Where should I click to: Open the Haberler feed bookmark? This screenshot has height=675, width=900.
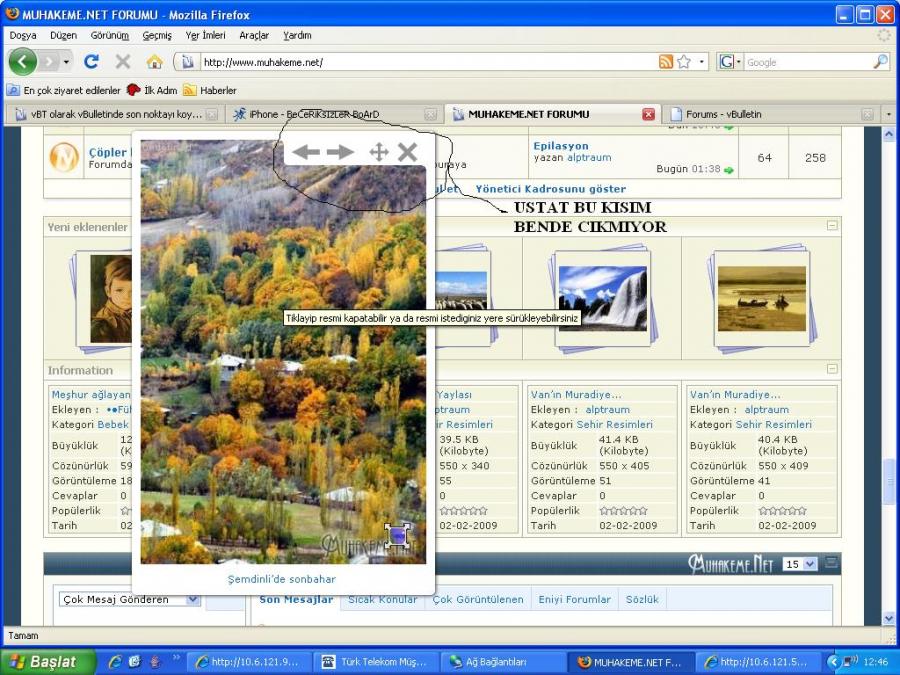[210, 90]
